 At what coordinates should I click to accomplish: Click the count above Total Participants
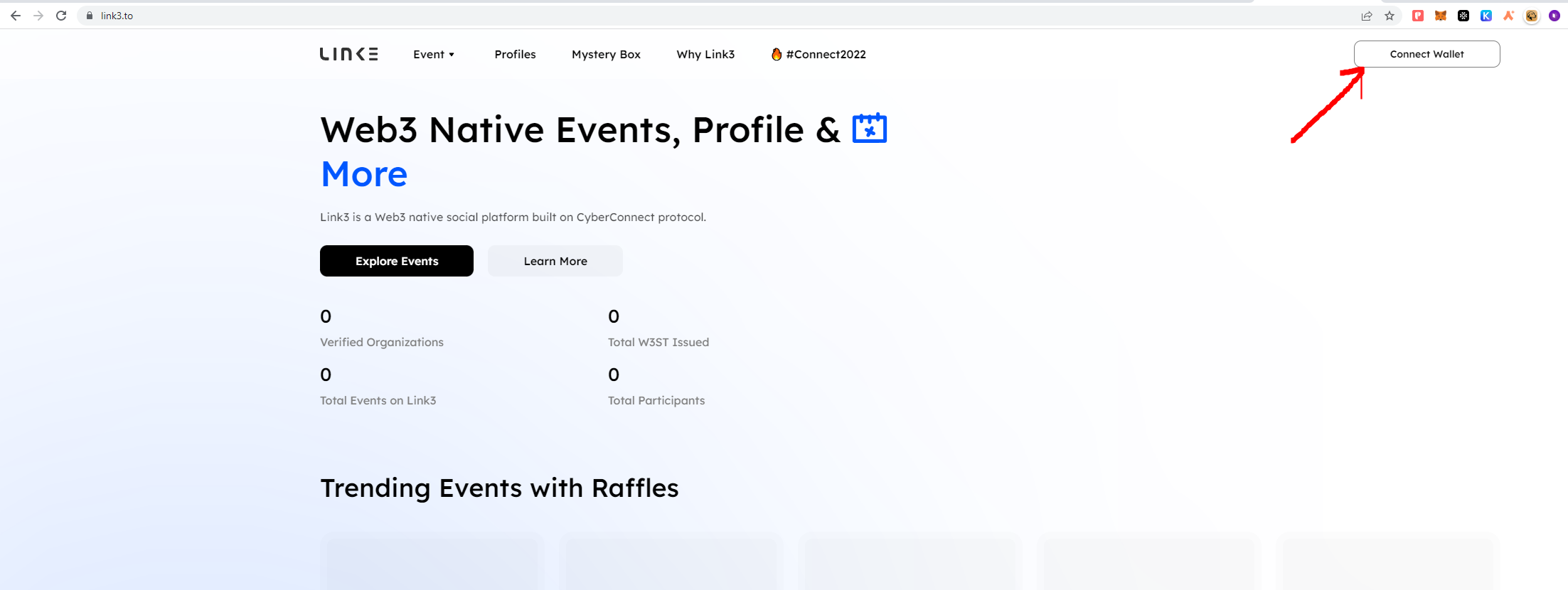(614, 375)
